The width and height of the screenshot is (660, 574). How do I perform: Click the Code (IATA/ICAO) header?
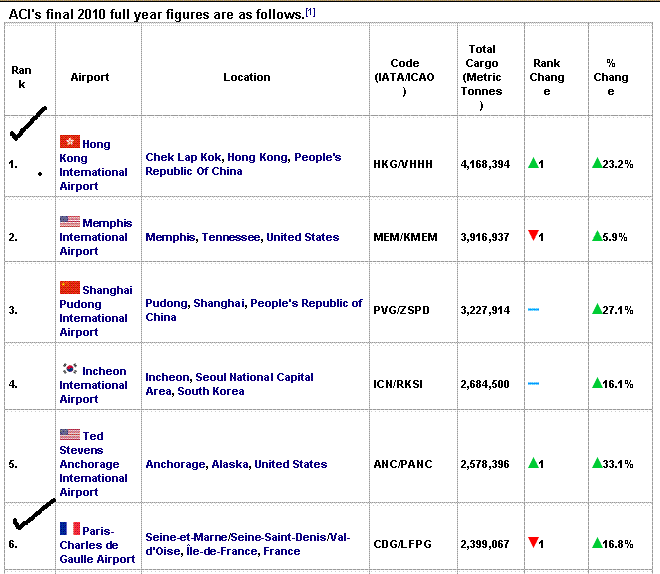click(x=405, y=77)
